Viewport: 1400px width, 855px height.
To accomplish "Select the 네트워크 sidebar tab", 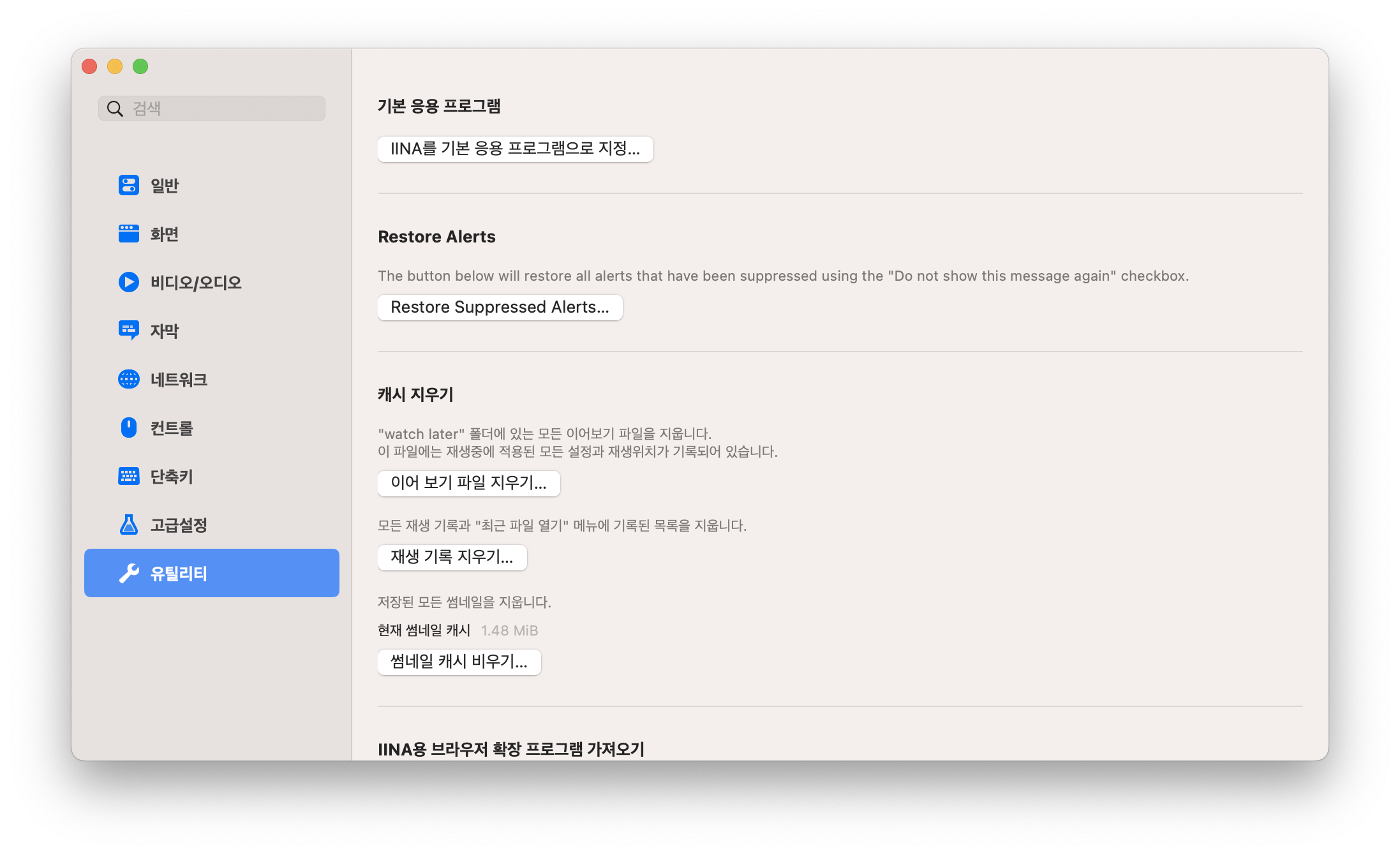I will click(x=179, y=380).
